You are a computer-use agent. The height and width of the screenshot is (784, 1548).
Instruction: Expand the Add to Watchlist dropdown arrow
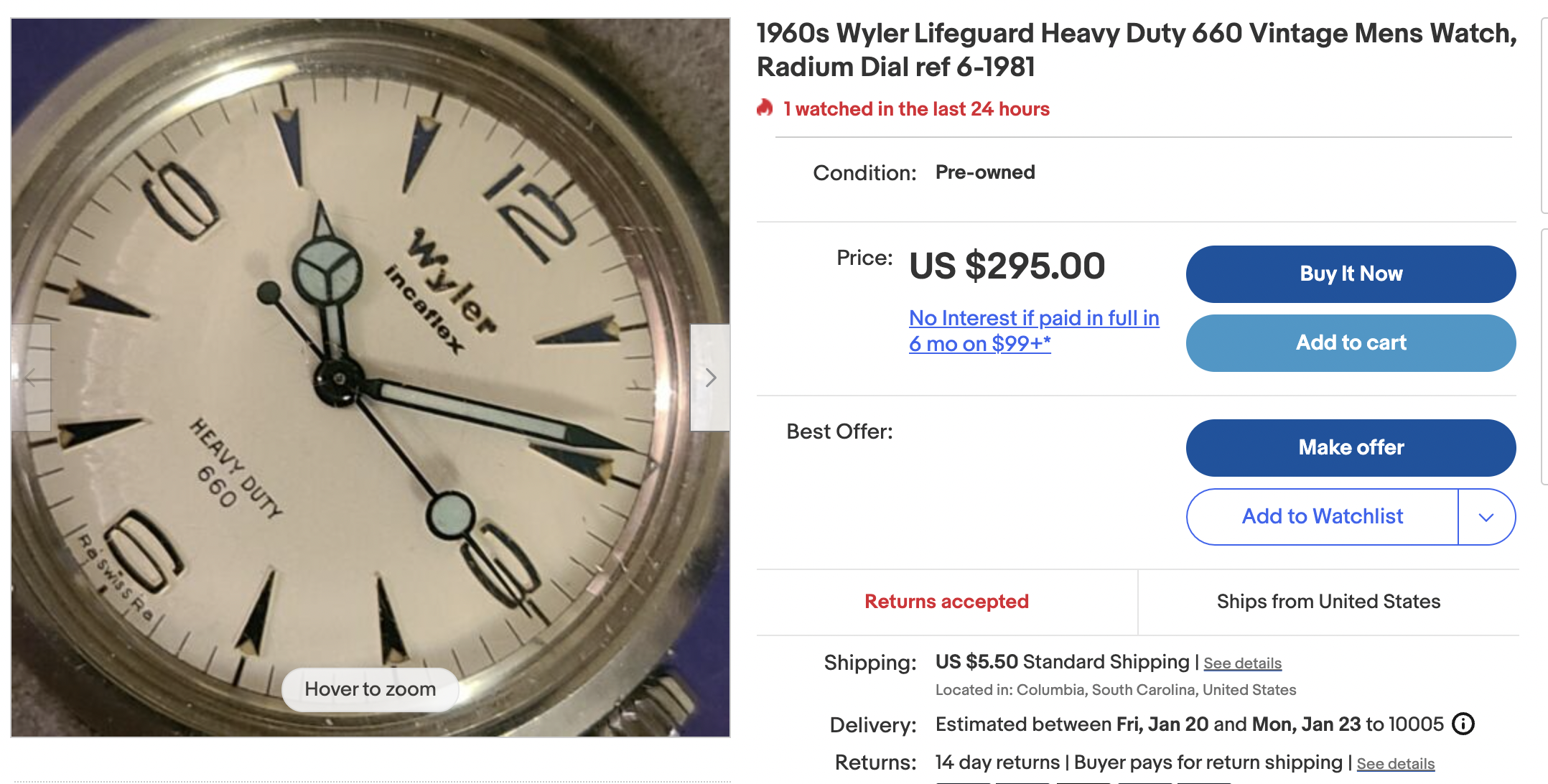[x=1486, y=517]
